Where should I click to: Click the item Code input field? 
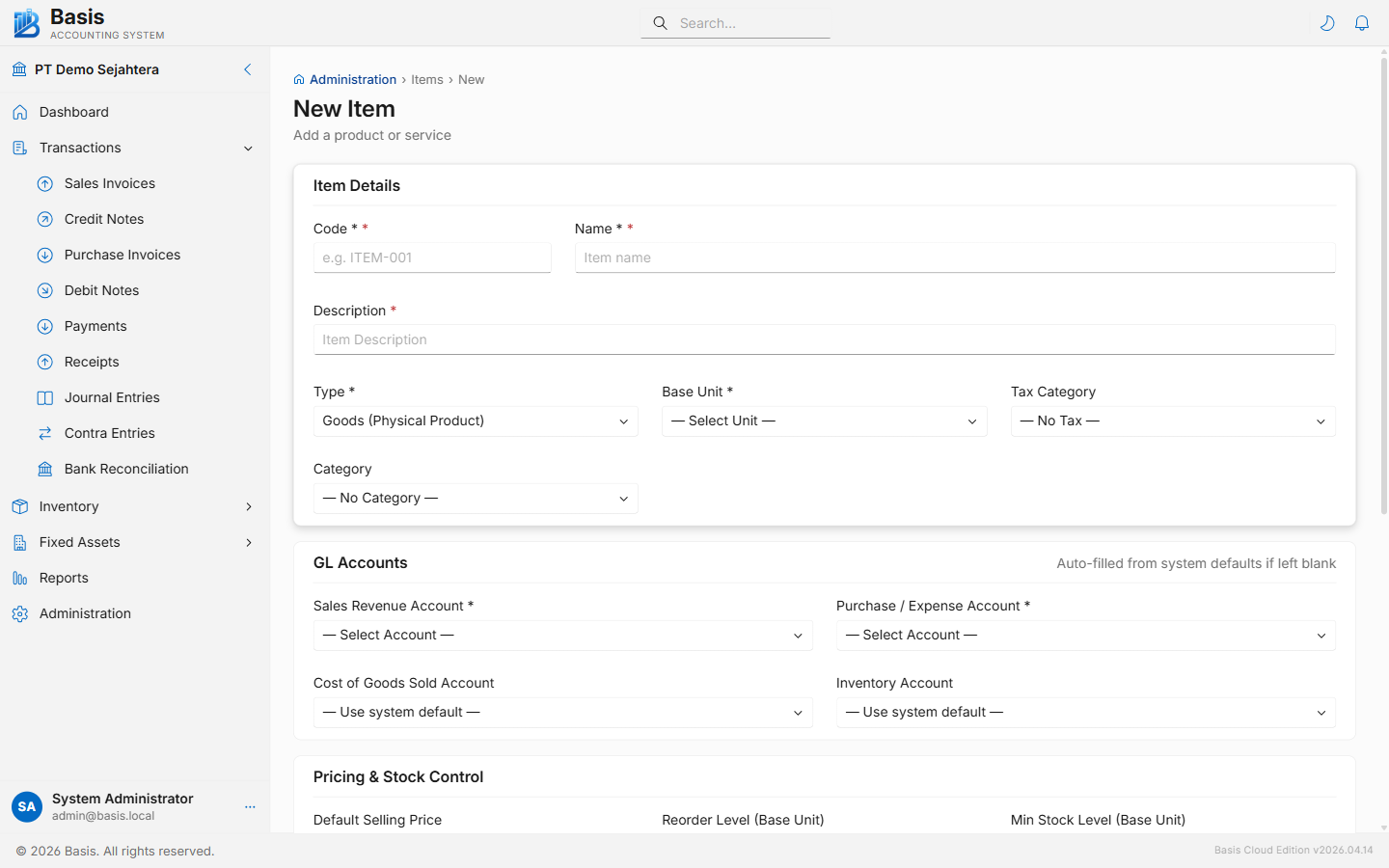pos(432,258)
